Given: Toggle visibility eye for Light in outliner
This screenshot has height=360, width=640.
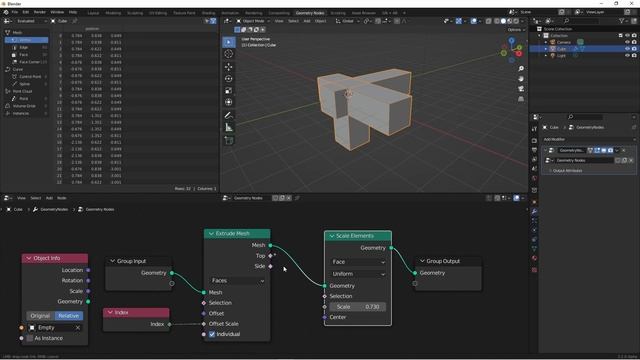Looking at the screenshot, I should pos(627,55).
